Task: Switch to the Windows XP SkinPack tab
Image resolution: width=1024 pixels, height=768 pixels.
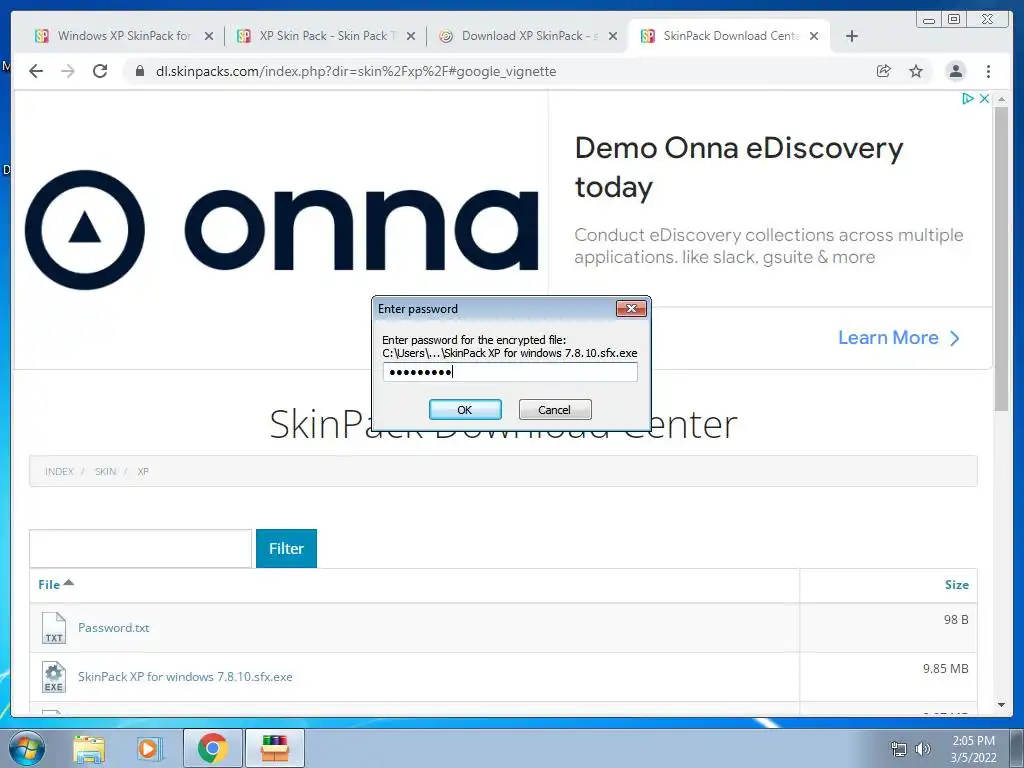Action: click(x=124, y=36)
